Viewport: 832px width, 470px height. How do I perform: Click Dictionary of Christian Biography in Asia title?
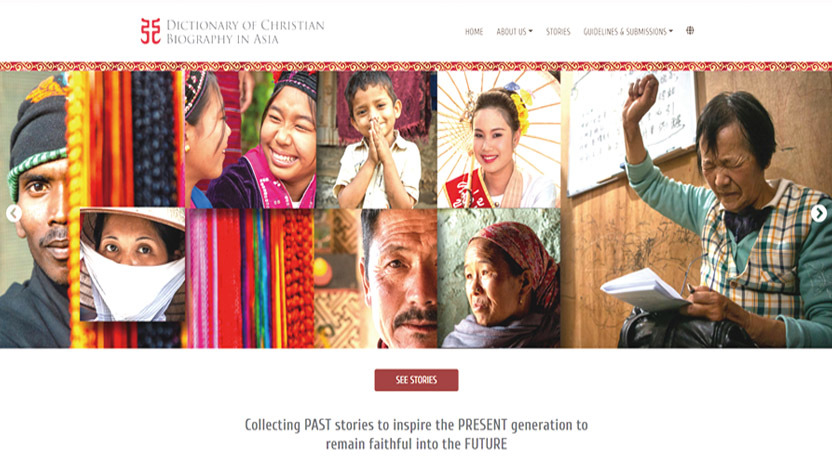pyautogui.click(x=245, y=32)
